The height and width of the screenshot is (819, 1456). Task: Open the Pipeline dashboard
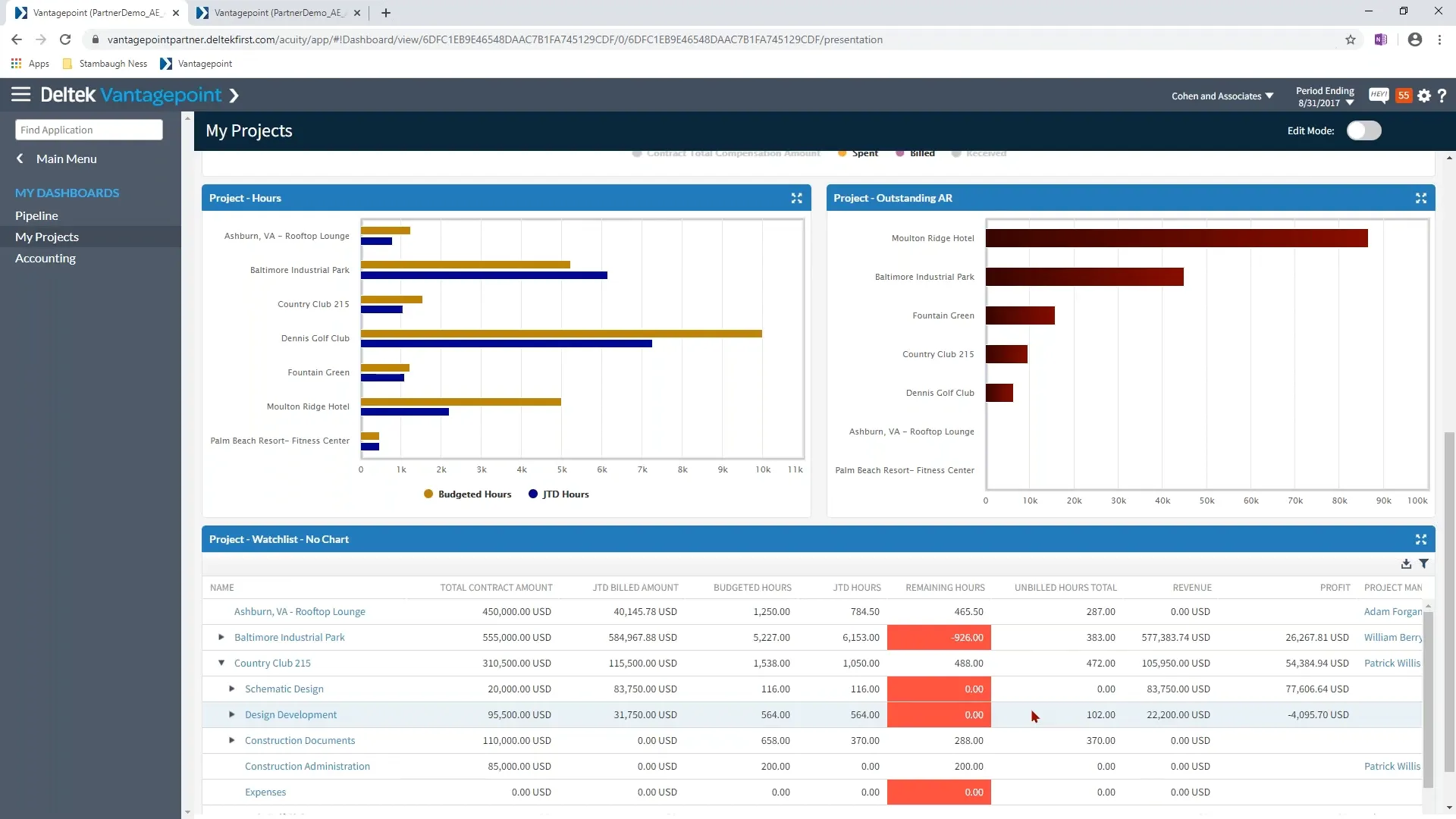(36, 215)
